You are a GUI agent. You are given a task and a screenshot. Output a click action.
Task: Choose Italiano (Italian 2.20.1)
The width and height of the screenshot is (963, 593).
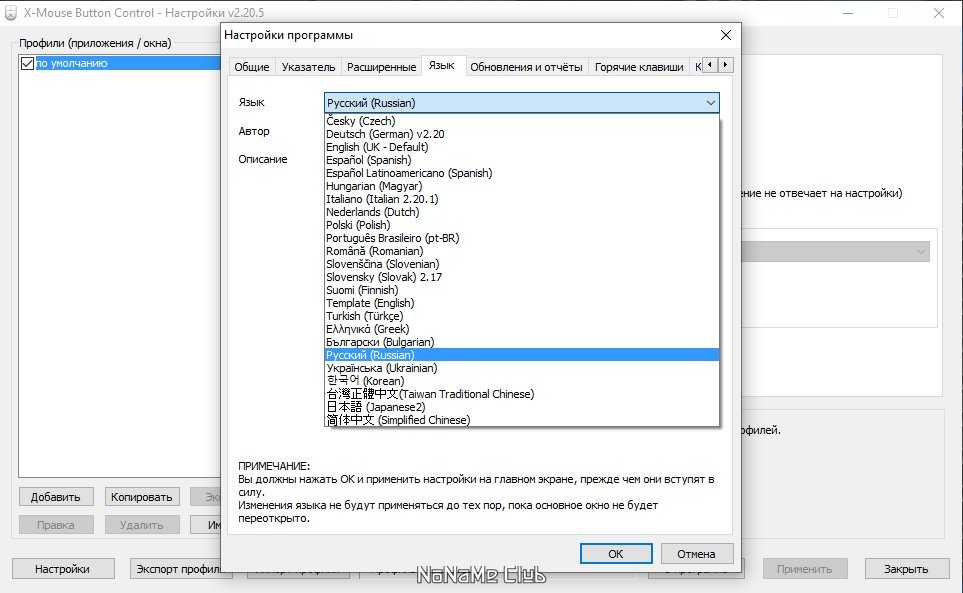[521, 199]
